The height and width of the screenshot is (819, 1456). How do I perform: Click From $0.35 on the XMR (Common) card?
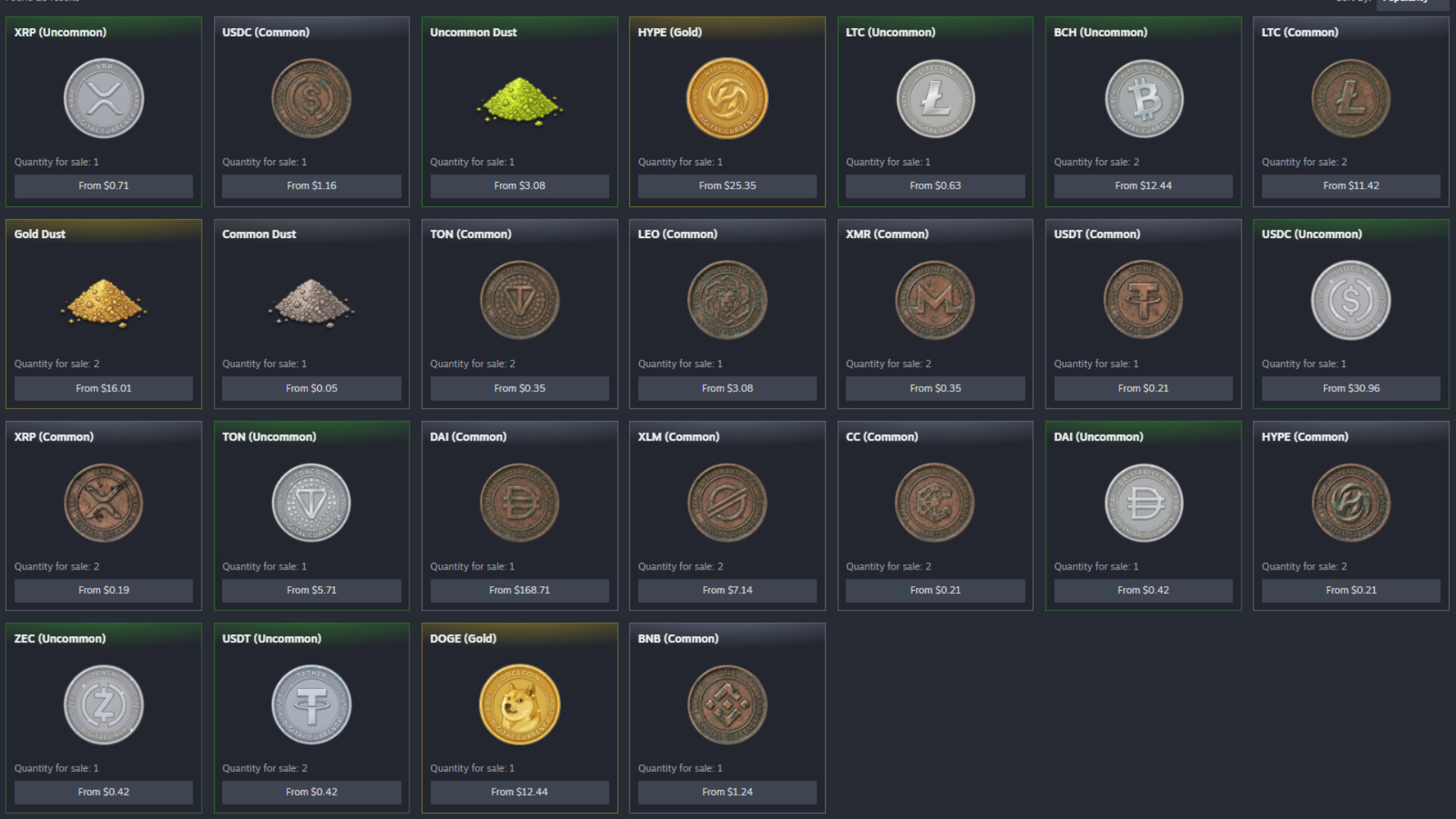(x=935, y=388)
